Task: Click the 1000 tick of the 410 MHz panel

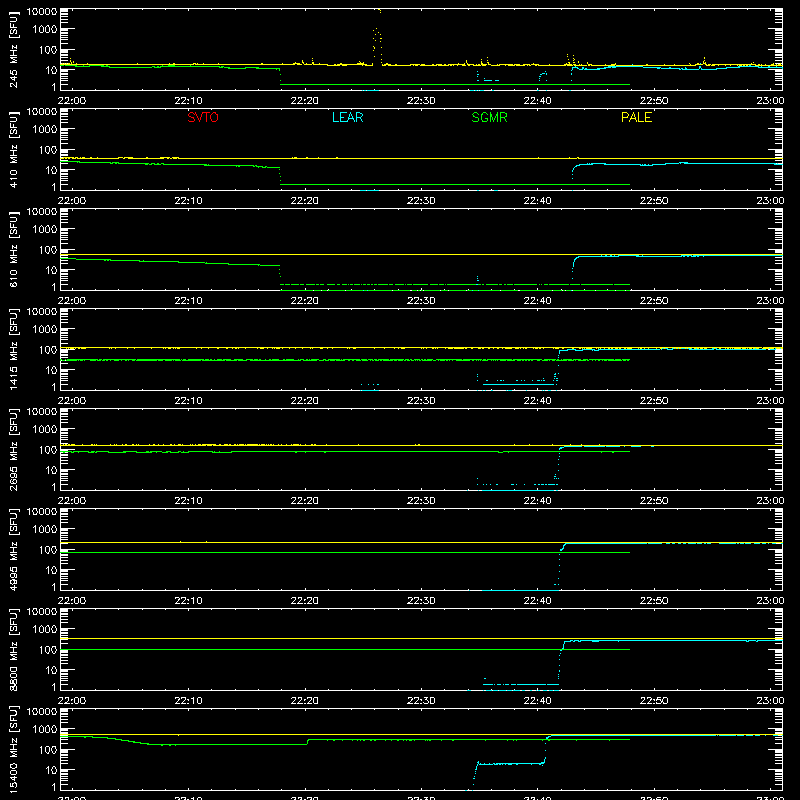Action: coord(45,129)
